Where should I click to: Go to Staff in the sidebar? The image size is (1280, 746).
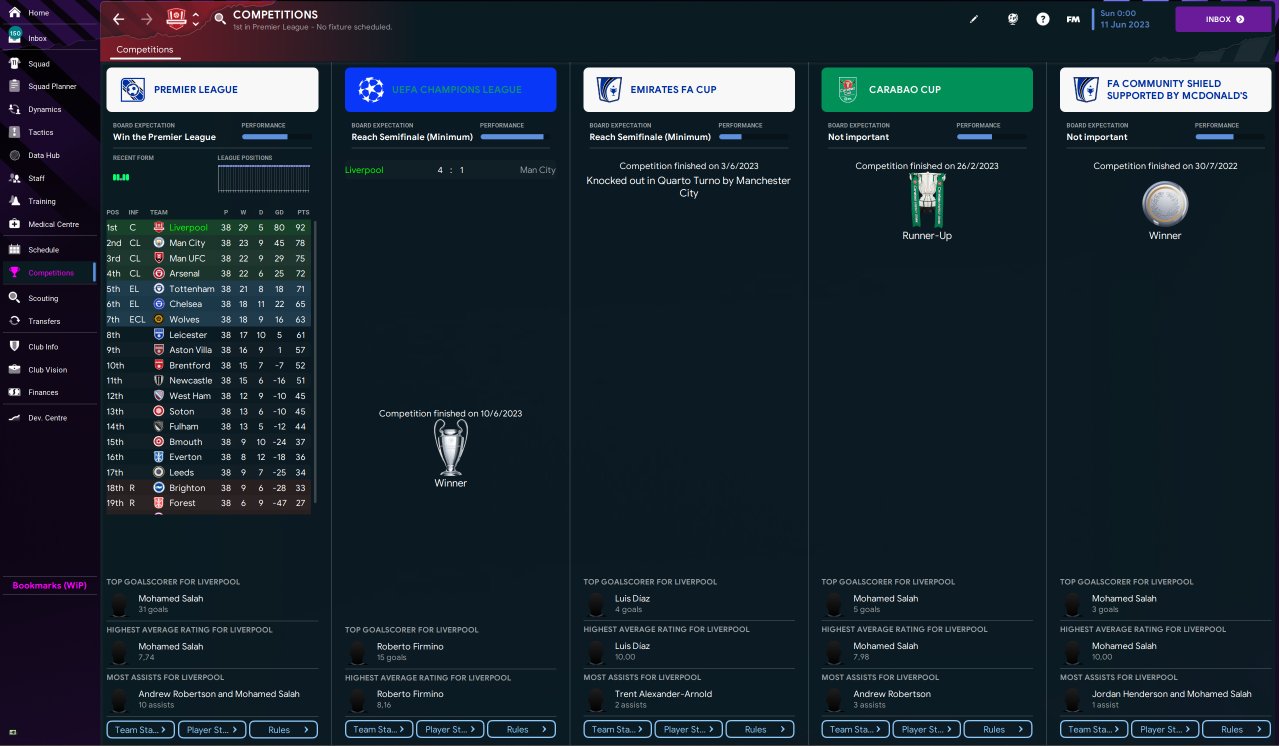click(x=48, y=178)
